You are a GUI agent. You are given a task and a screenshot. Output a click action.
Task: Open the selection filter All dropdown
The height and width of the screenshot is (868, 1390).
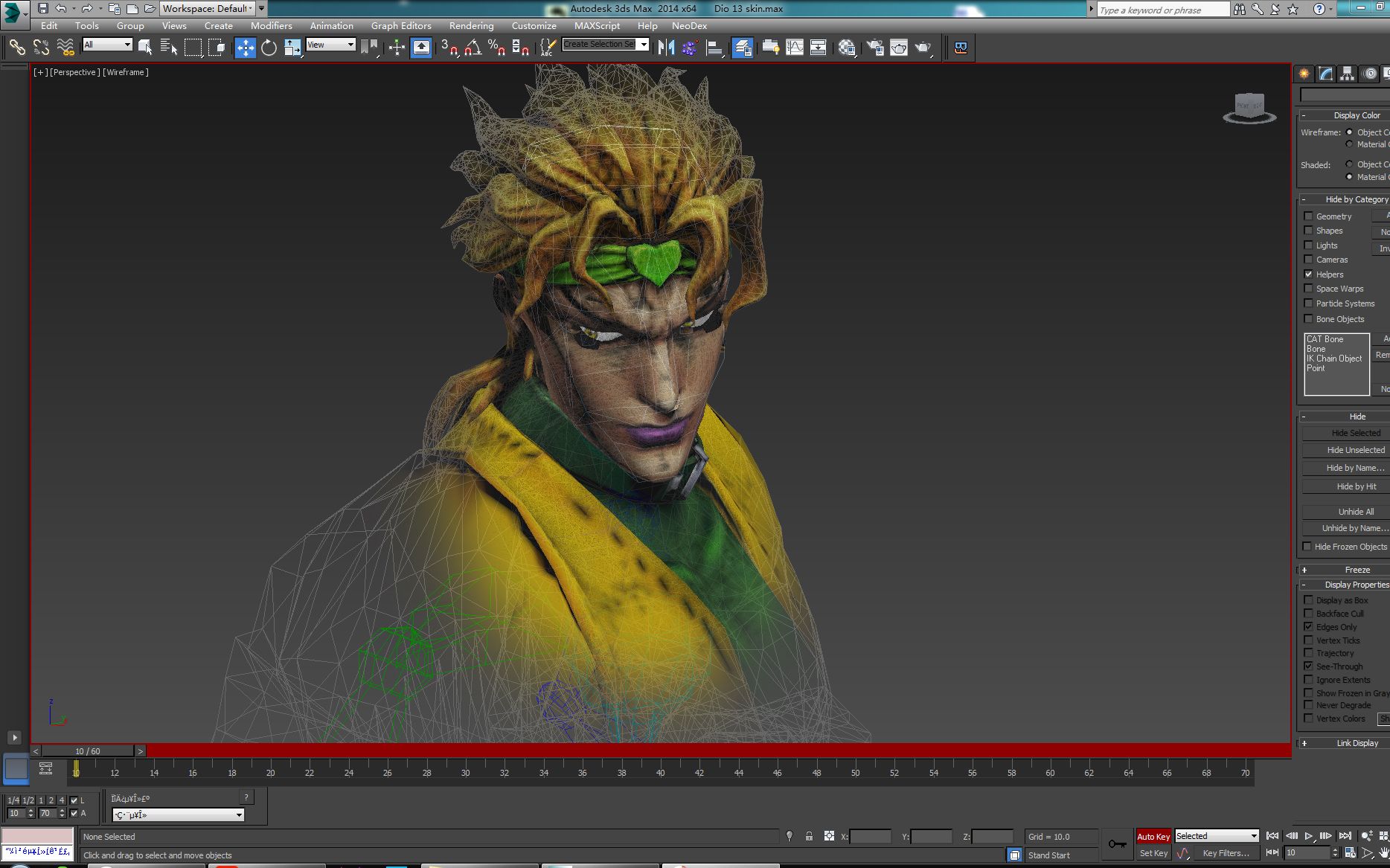(x=107, y=45)
